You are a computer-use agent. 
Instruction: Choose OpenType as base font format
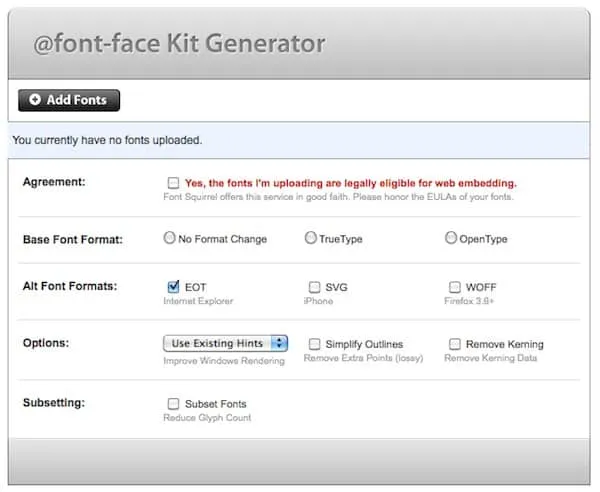[x=451, y=238]
